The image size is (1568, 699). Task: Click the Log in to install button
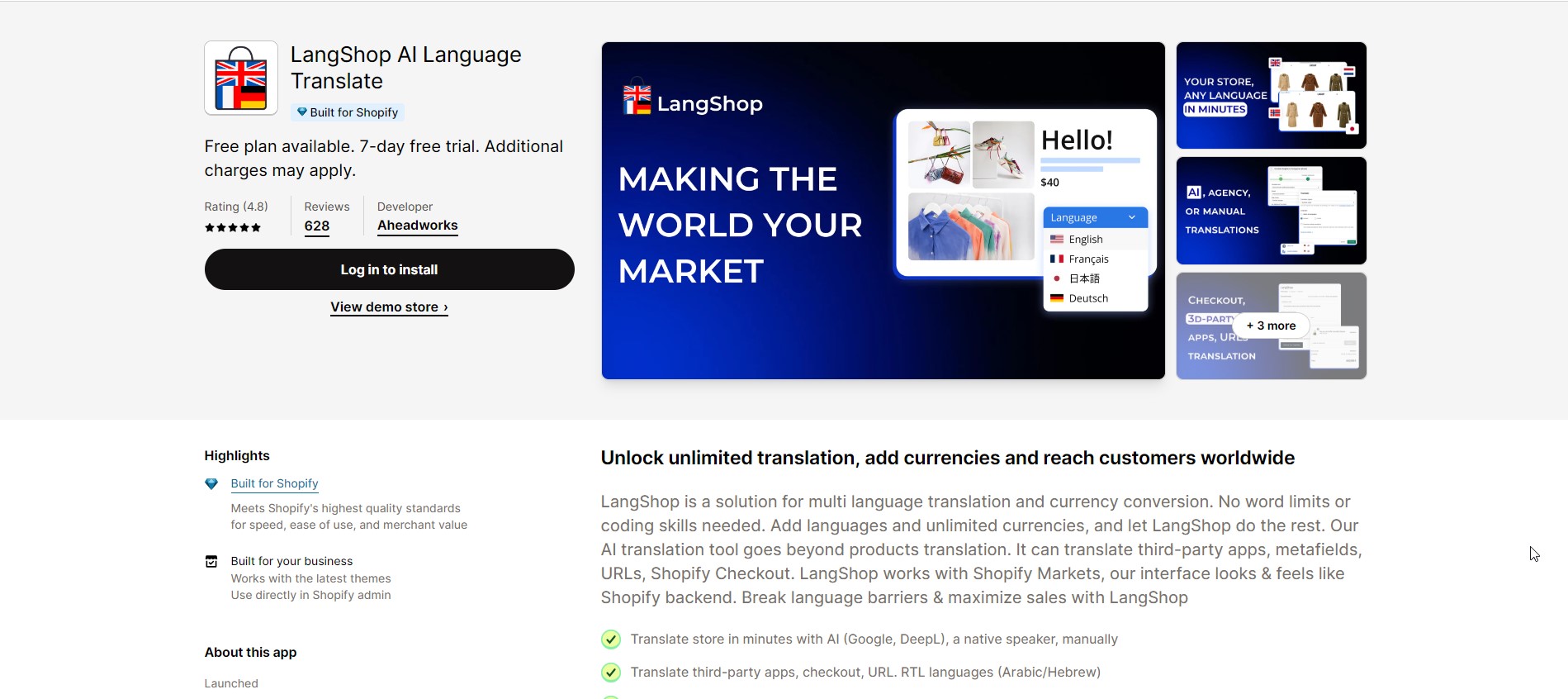[x=390, y=269]
